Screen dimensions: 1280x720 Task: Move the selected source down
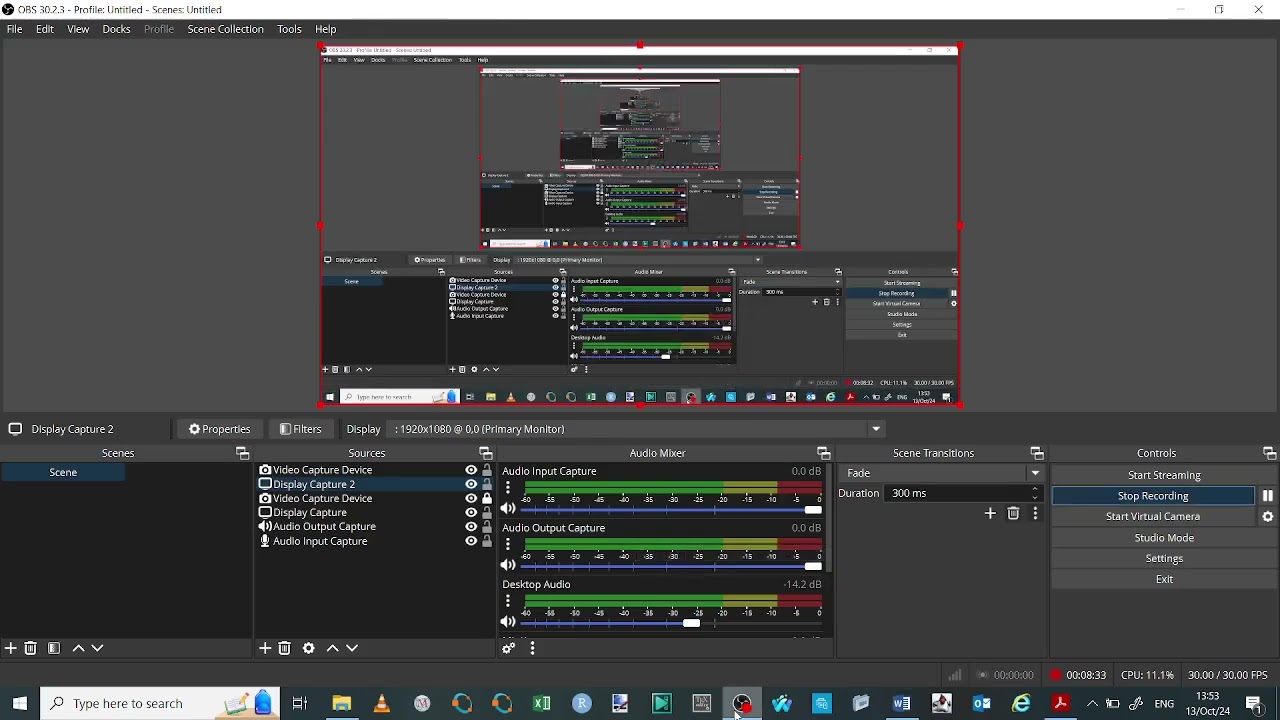click(353, 649)
